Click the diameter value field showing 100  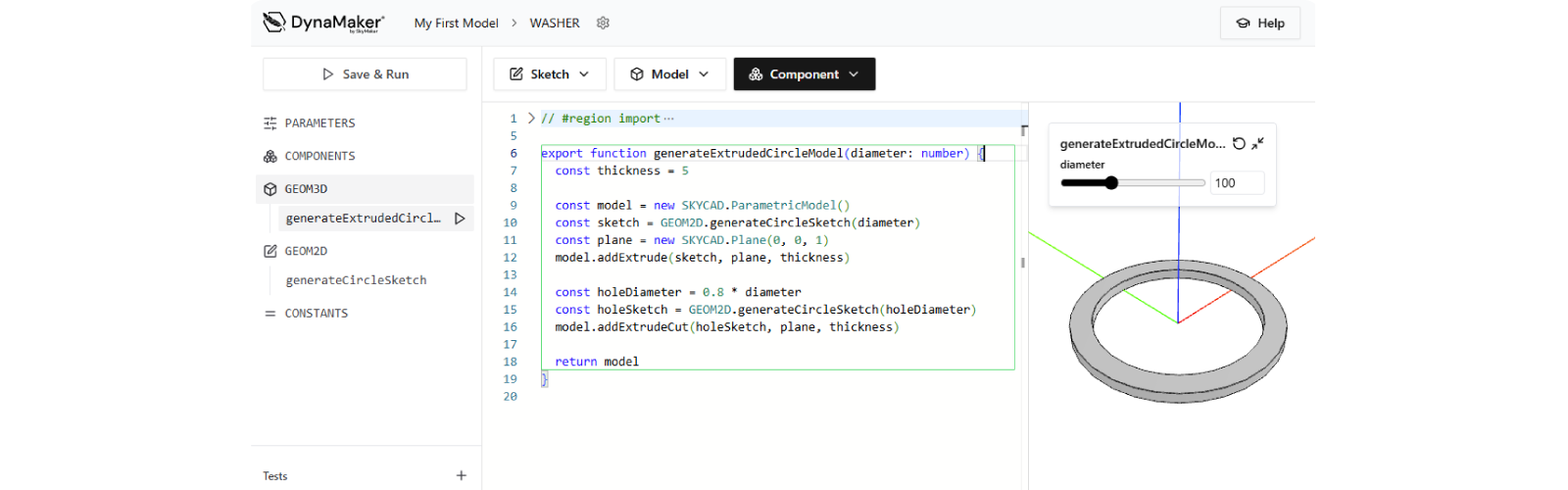coord(1237,183)
